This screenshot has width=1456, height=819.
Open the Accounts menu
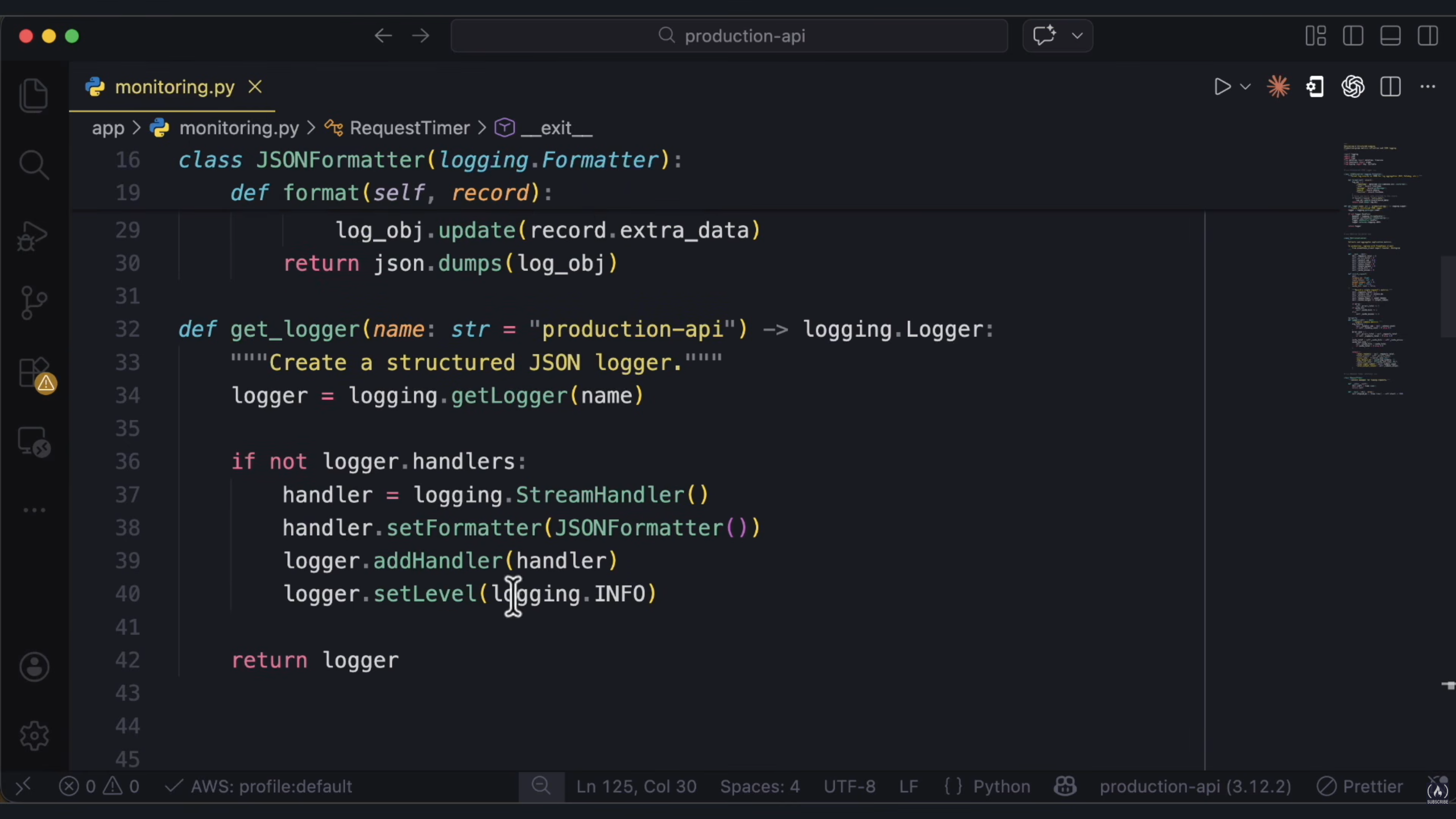[34, 667]
